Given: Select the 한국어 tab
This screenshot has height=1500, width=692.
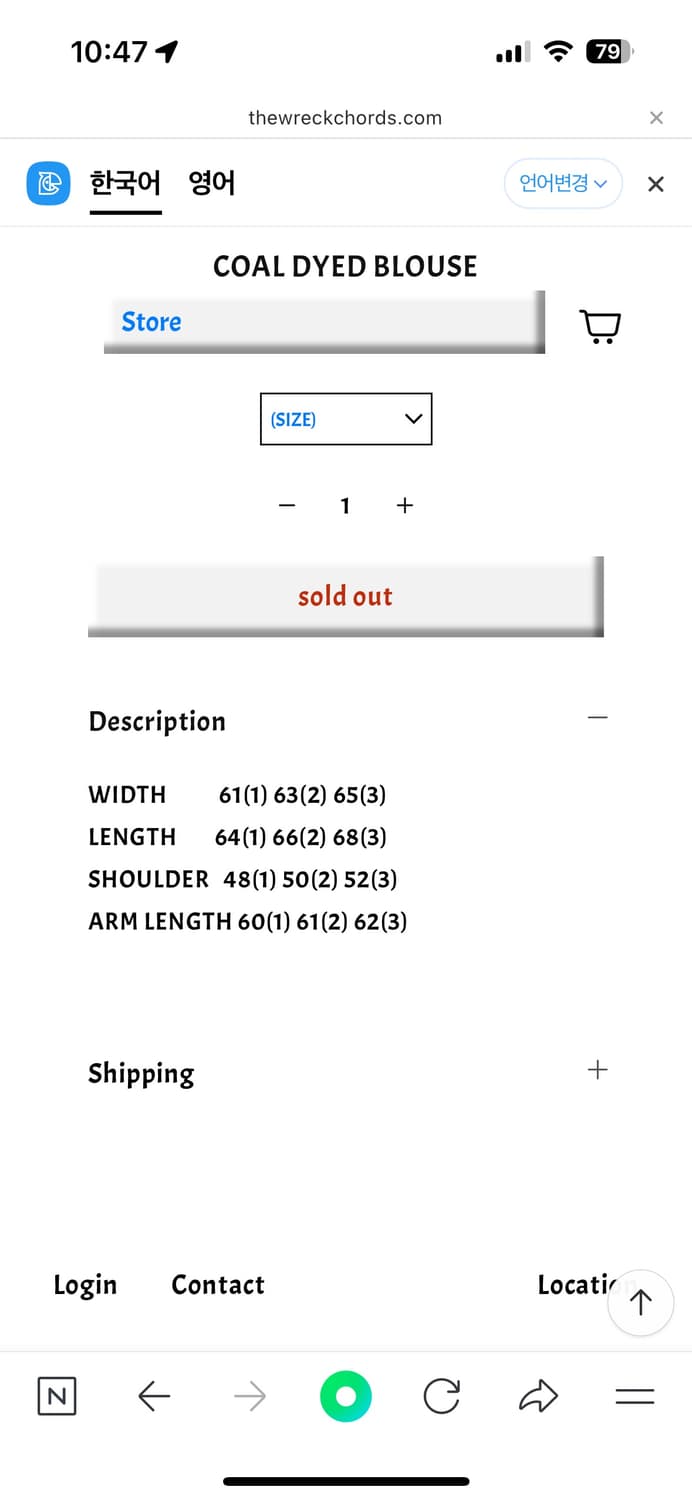Looking at the screenshot, I should (125, 184).
